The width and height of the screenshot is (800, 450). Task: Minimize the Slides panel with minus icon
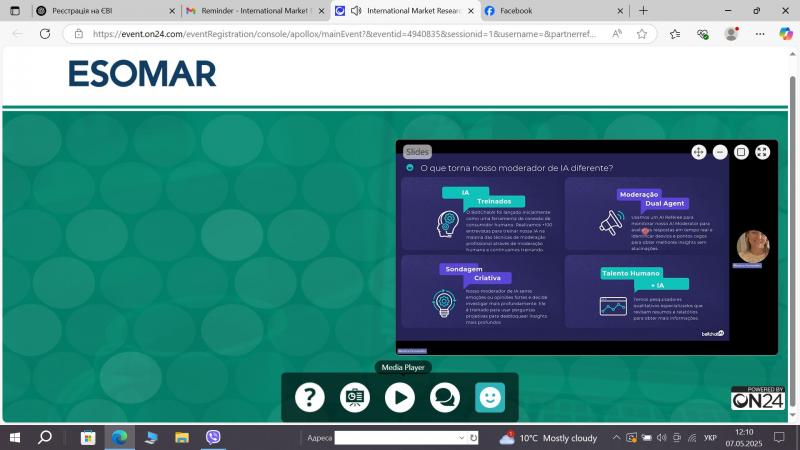(x=720, y=152)
